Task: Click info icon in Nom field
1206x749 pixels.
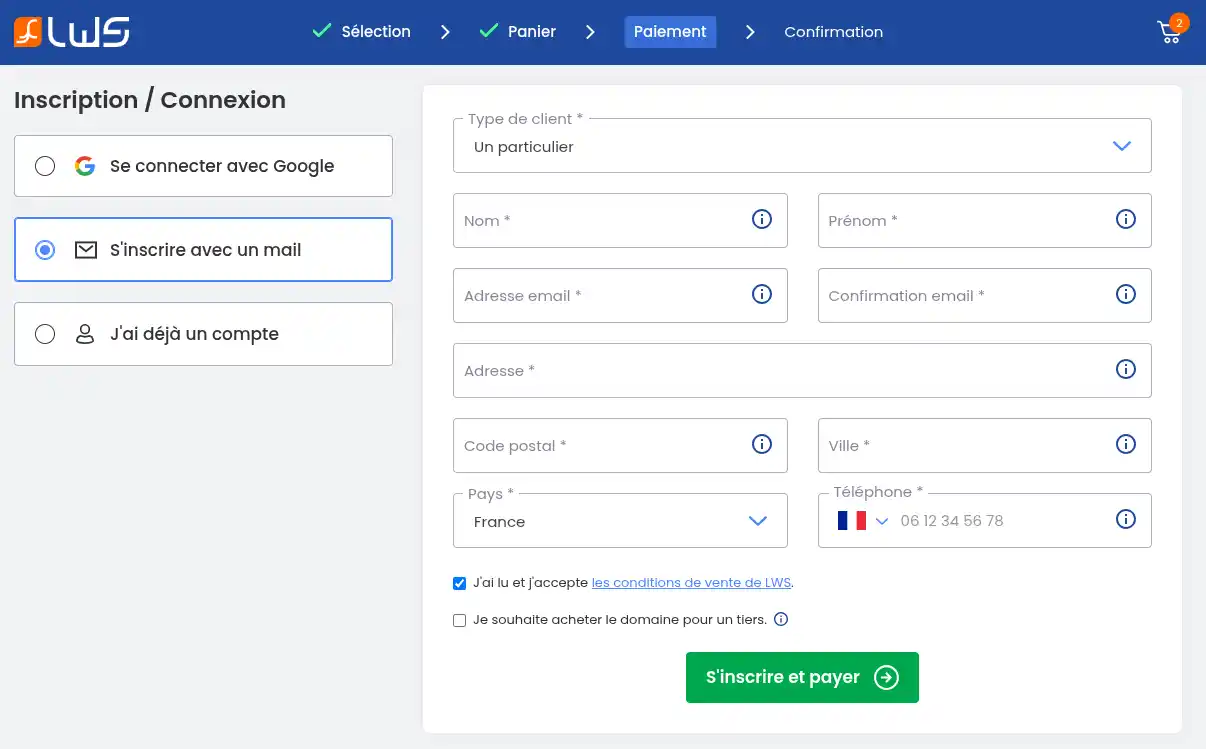Action: (x=762, y=219)
